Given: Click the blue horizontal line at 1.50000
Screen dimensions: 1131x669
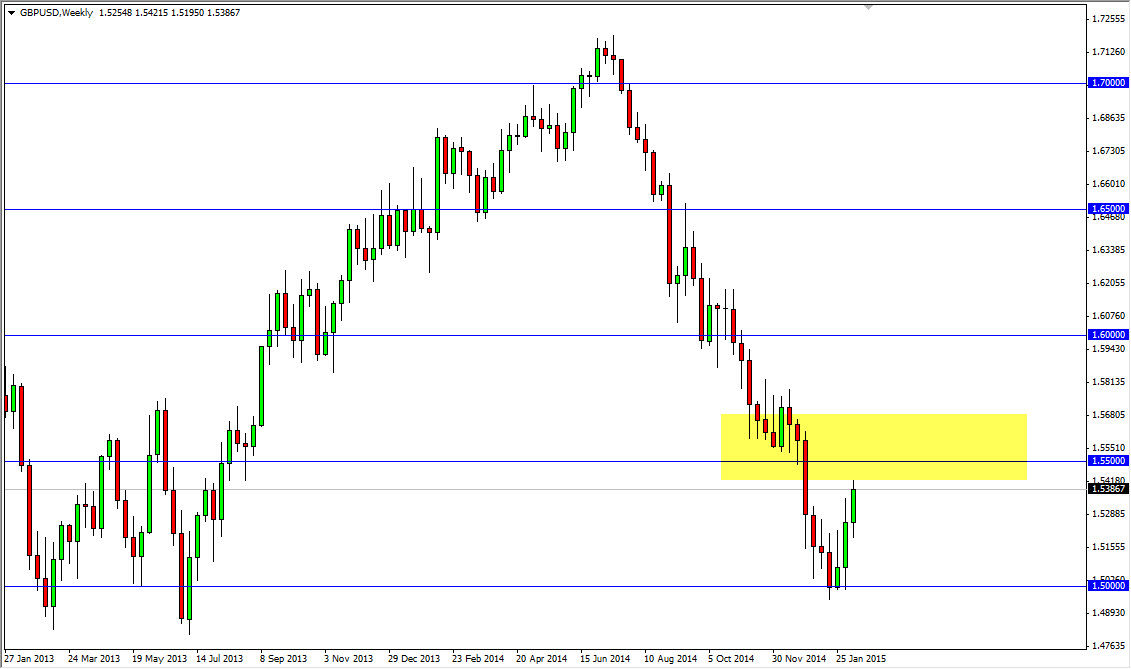Looking at the screenshot, I should [x=400, y=585].
